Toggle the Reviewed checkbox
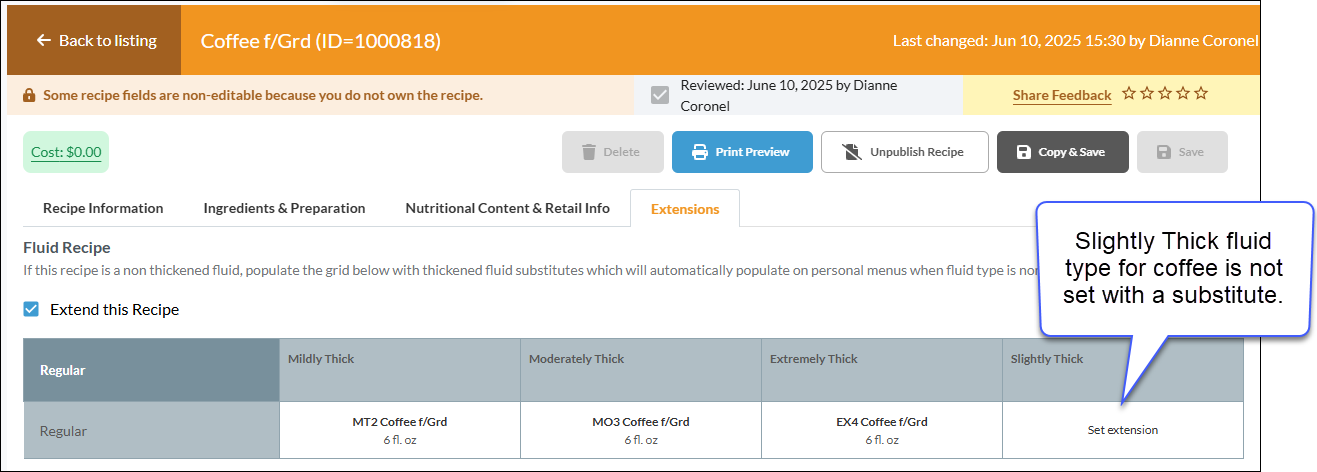 coord(660,95)
